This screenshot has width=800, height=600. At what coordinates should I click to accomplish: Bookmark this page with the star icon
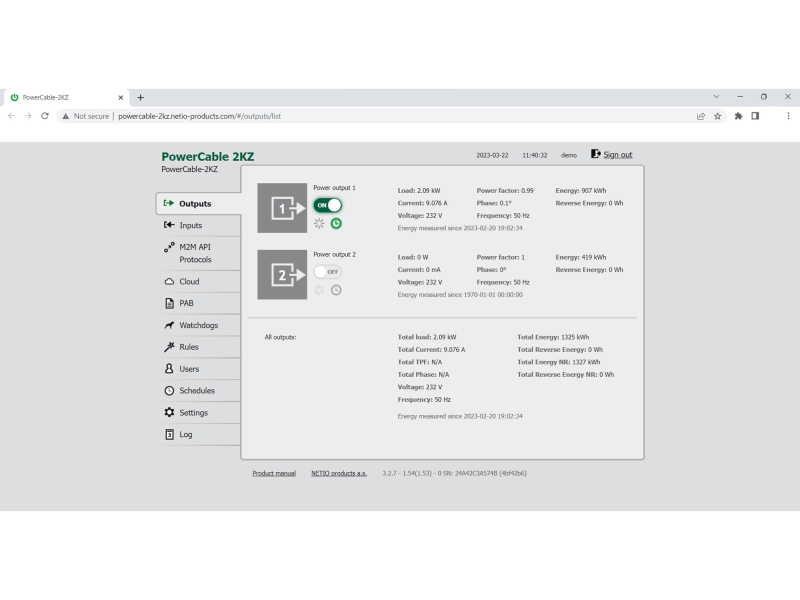point(718,116)
